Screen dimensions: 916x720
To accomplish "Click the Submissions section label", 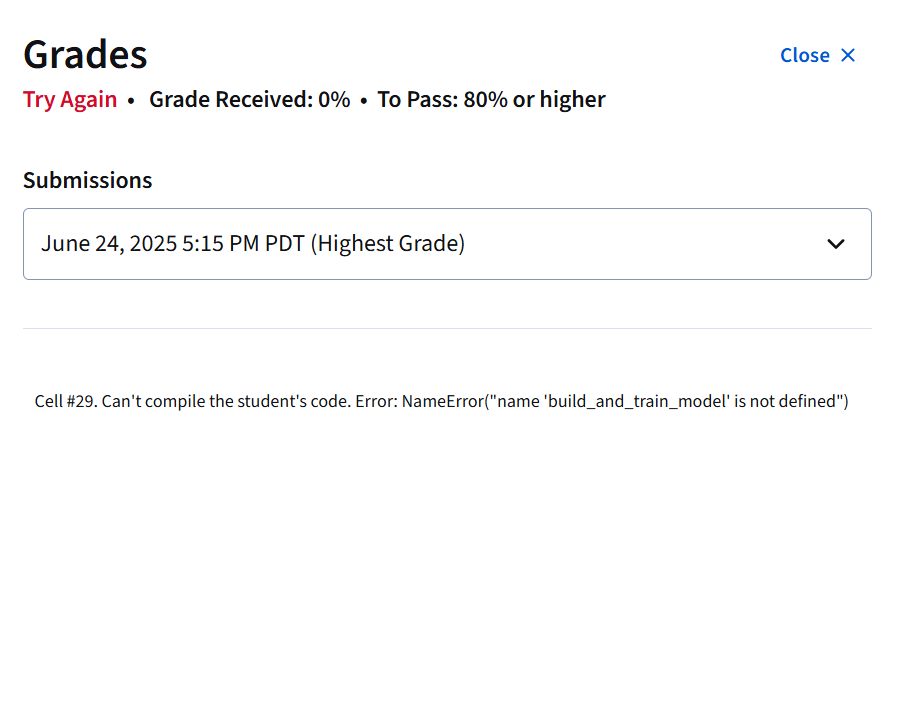I will [x=88, y=180].
